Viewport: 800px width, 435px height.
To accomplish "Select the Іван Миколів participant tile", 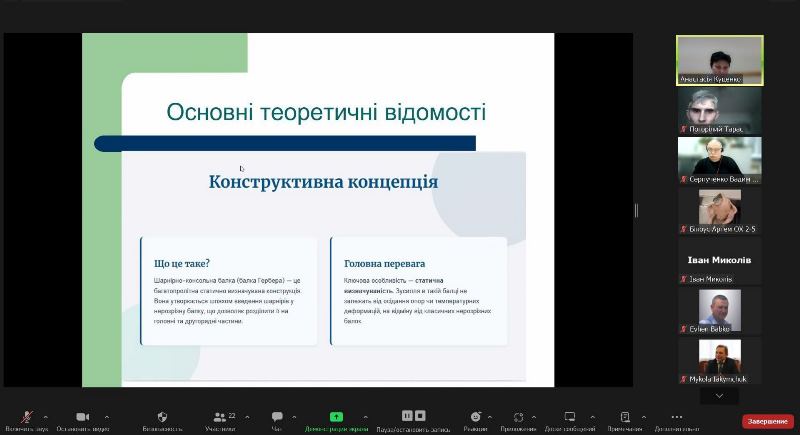I will (x=719, y=261).
